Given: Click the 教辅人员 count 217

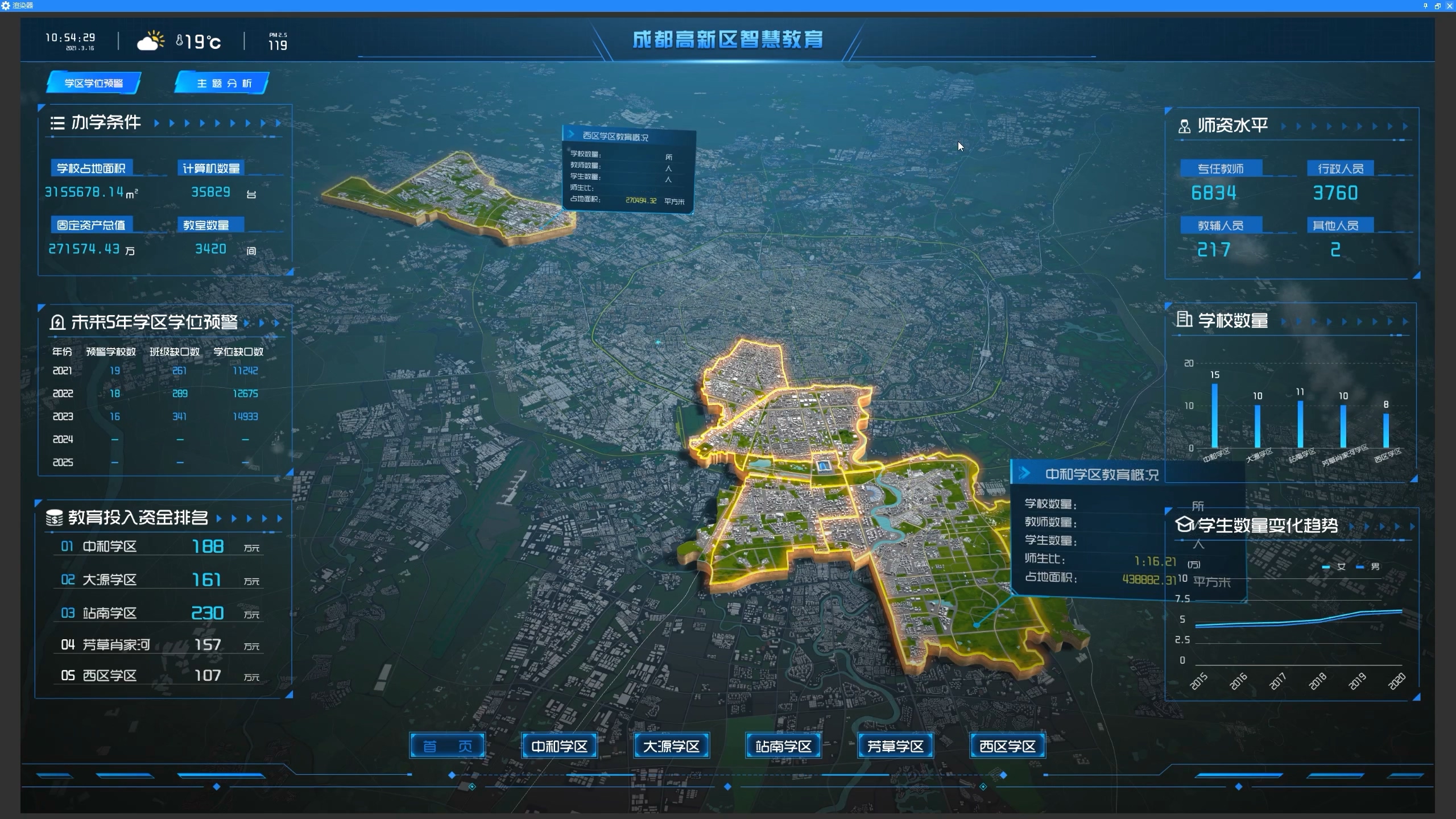Looking at the screenshot, I should click(x=1214, y=250).
